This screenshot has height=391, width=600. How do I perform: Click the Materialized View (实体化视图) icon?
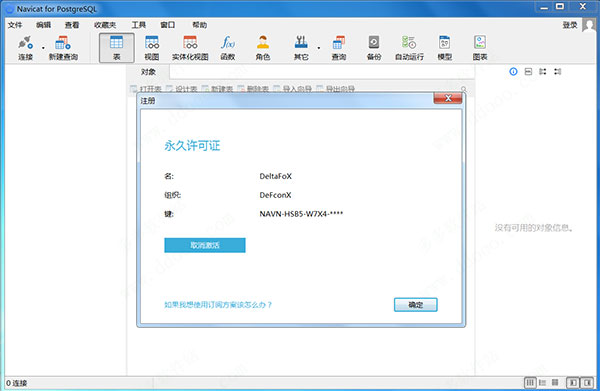point(190,48)
